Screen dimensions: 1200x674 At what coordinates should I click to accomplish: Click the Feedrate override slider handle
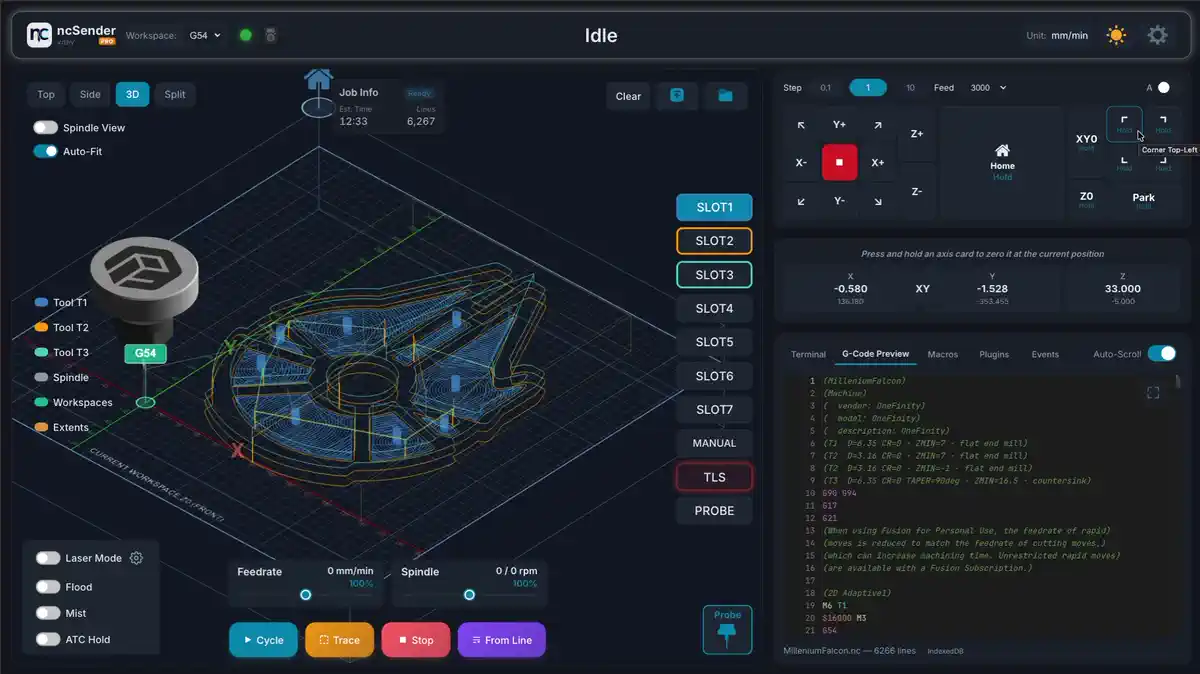tap(306, 594)
